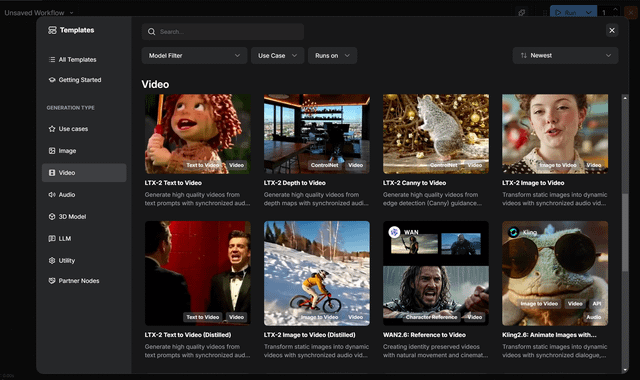
Task: Click the Image category icon
Action: 52,151
